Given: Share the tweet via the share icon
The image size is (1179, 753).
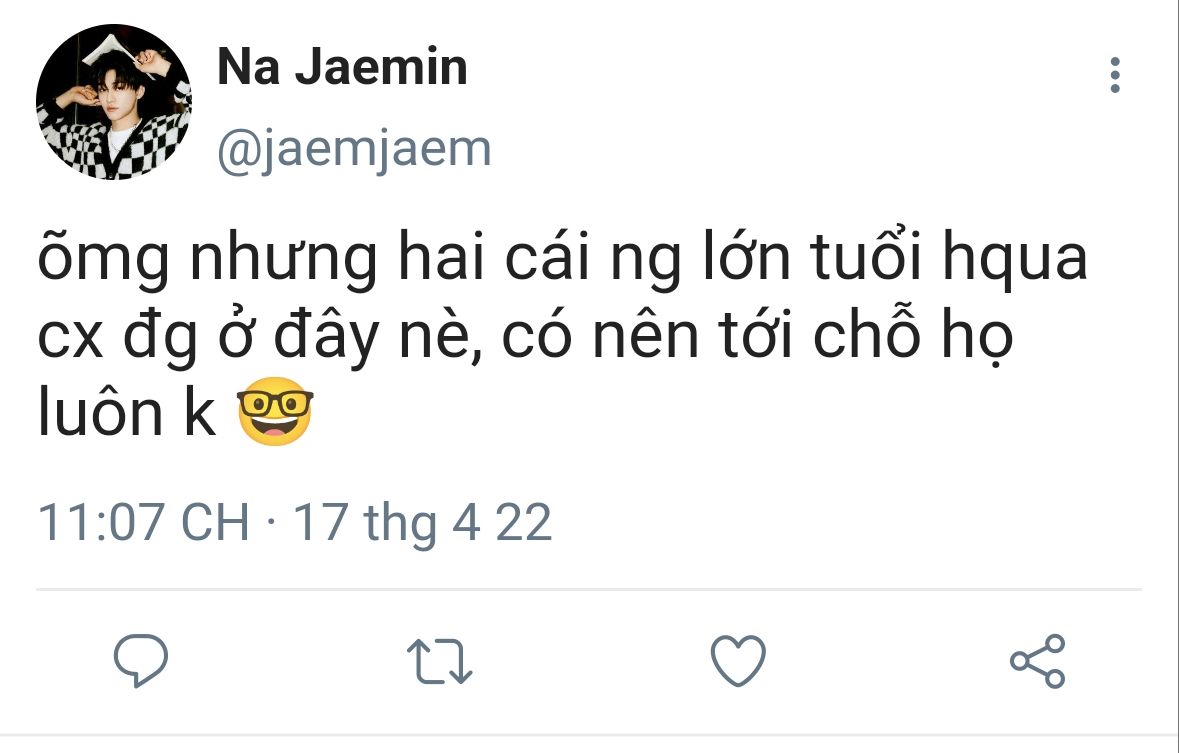Looking at the screenshot, I should point(1038,660).
